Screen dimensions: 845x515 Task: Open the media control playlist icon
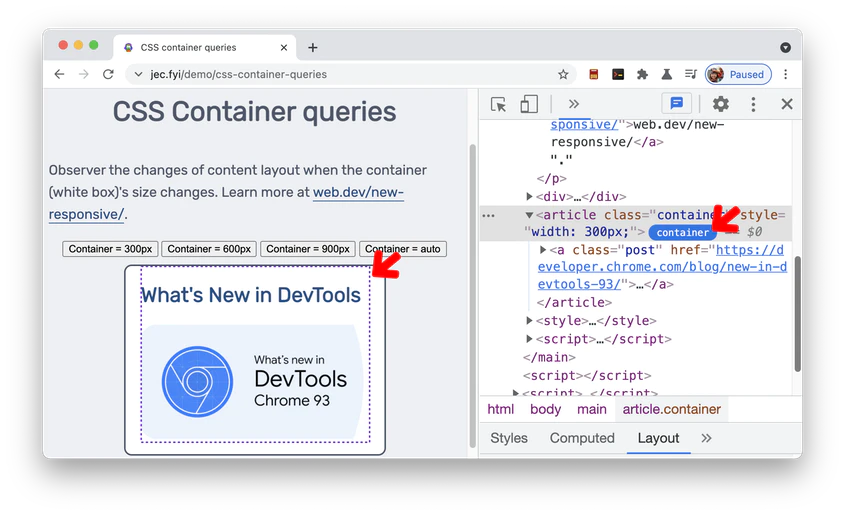click(x=690, y=74)
